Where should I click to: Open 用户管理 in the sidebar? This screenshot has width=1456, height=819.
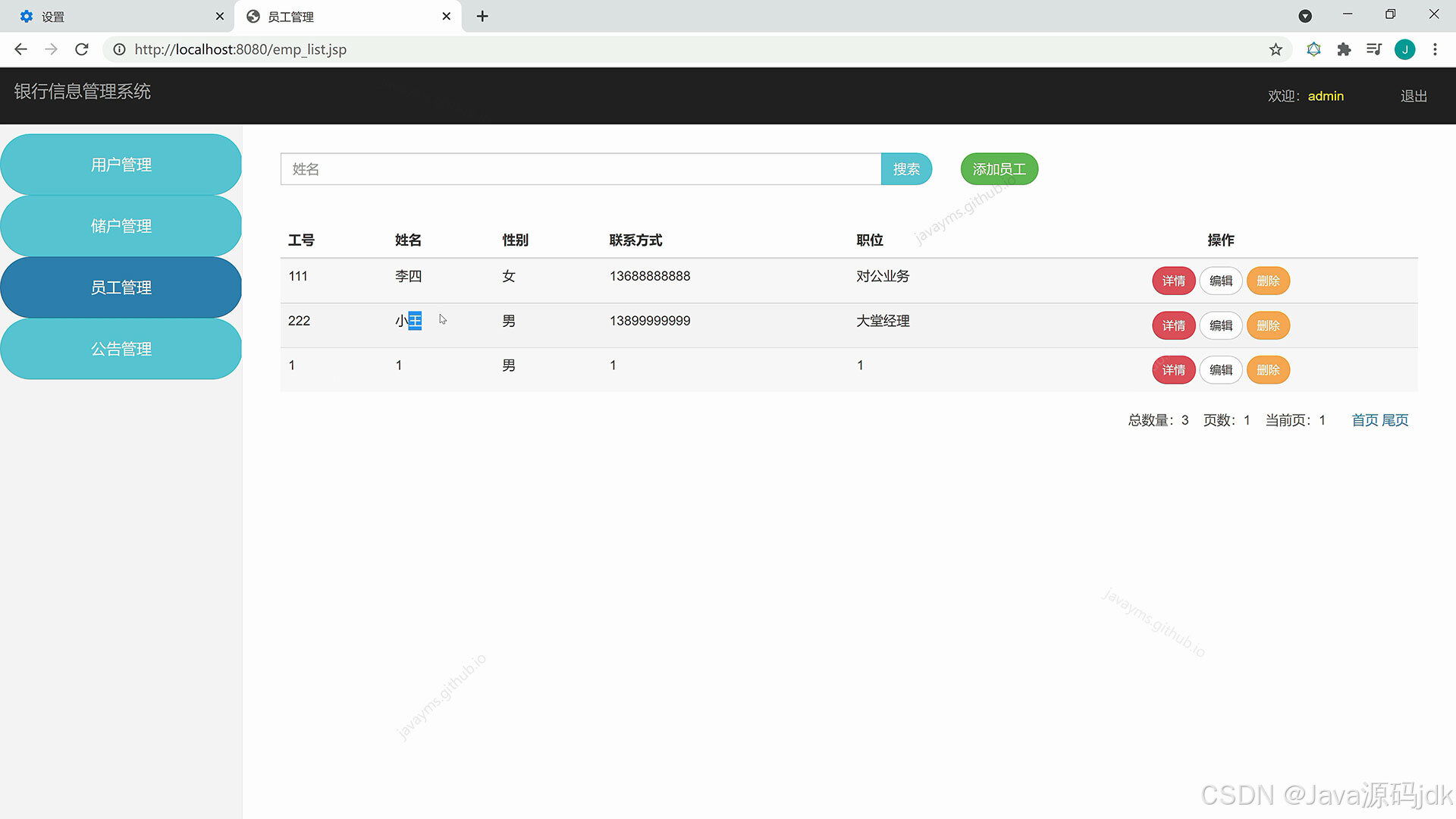click(x=121, y=165)
